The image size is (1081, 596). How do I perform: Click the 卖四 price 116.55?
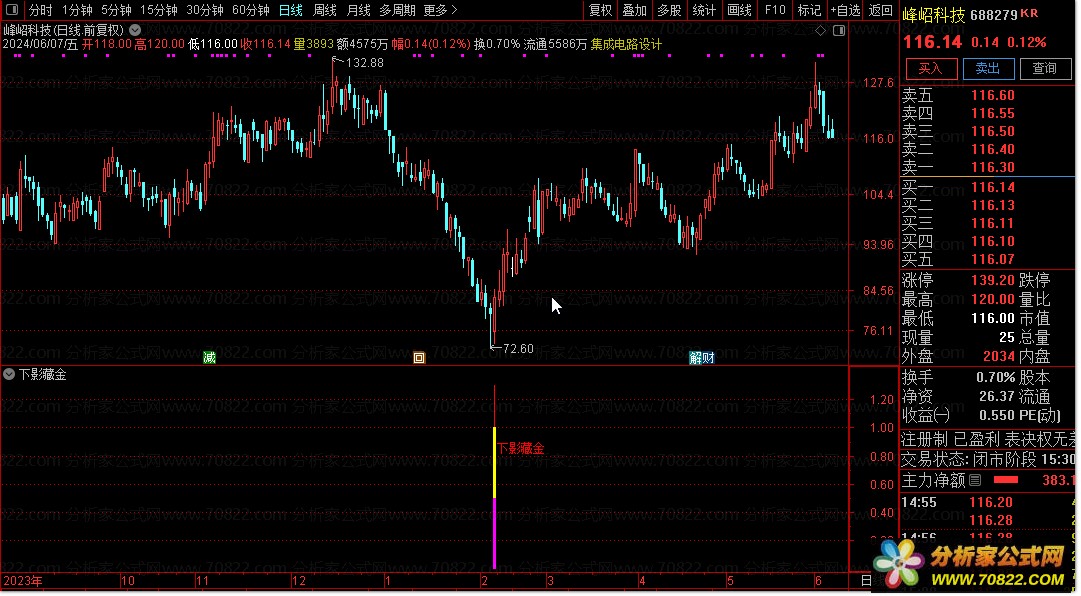993,114
